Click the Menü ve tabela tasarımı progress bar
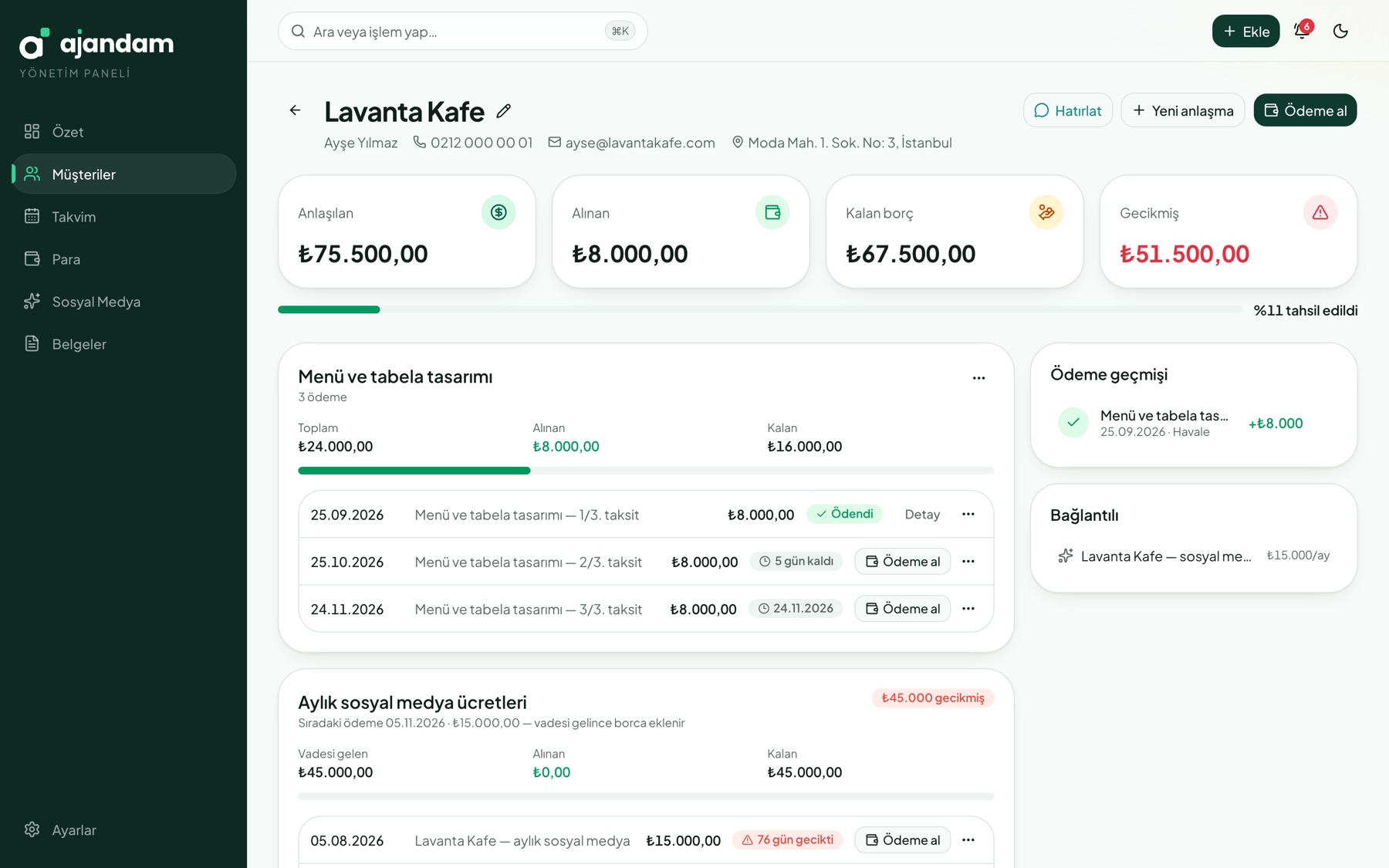 646,470
